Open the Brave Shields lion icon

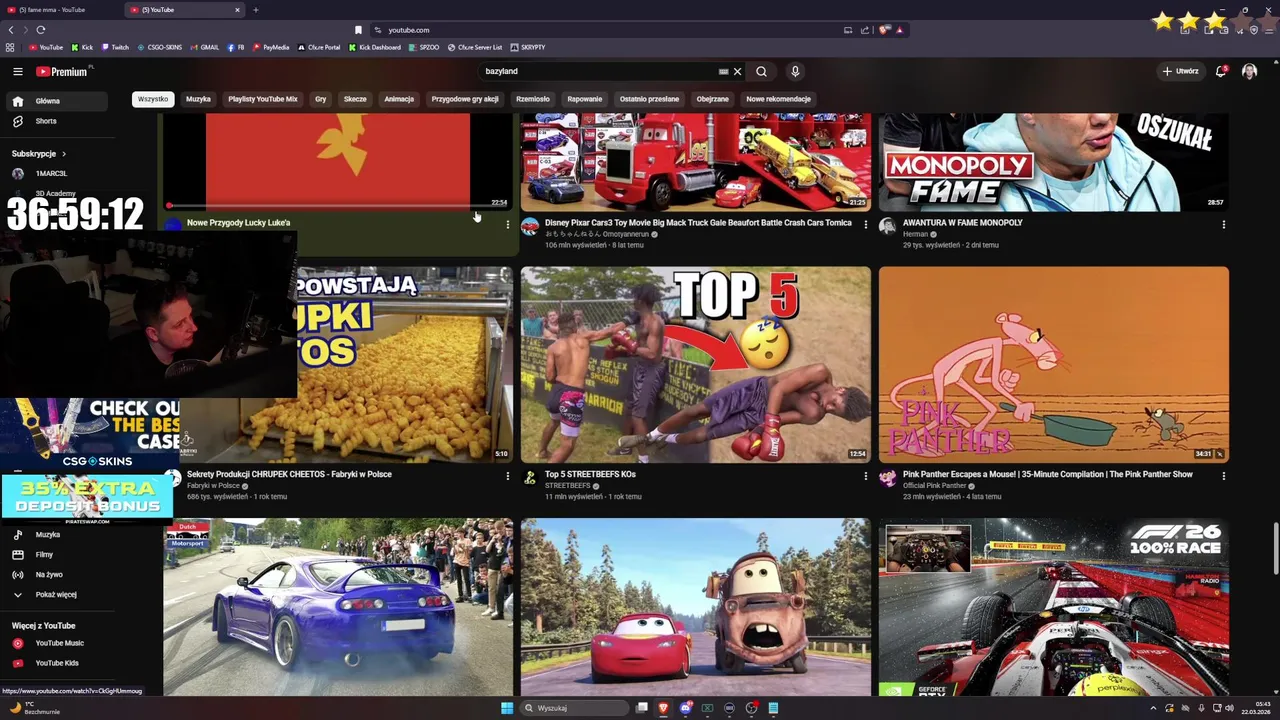pyautogui.click(x=884, y=30)
